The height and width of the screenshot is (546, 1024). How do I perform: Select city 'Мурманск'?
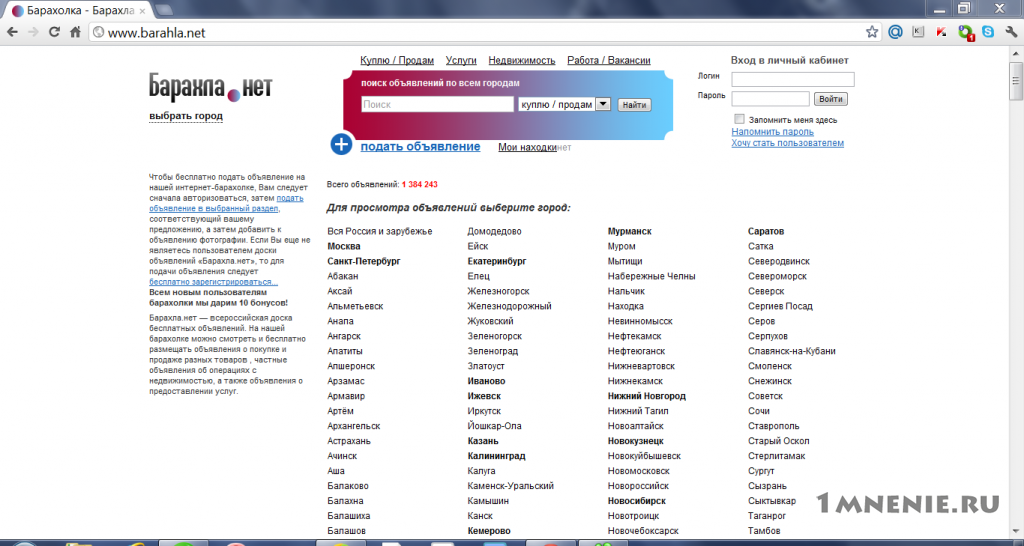tap(630, 231)
